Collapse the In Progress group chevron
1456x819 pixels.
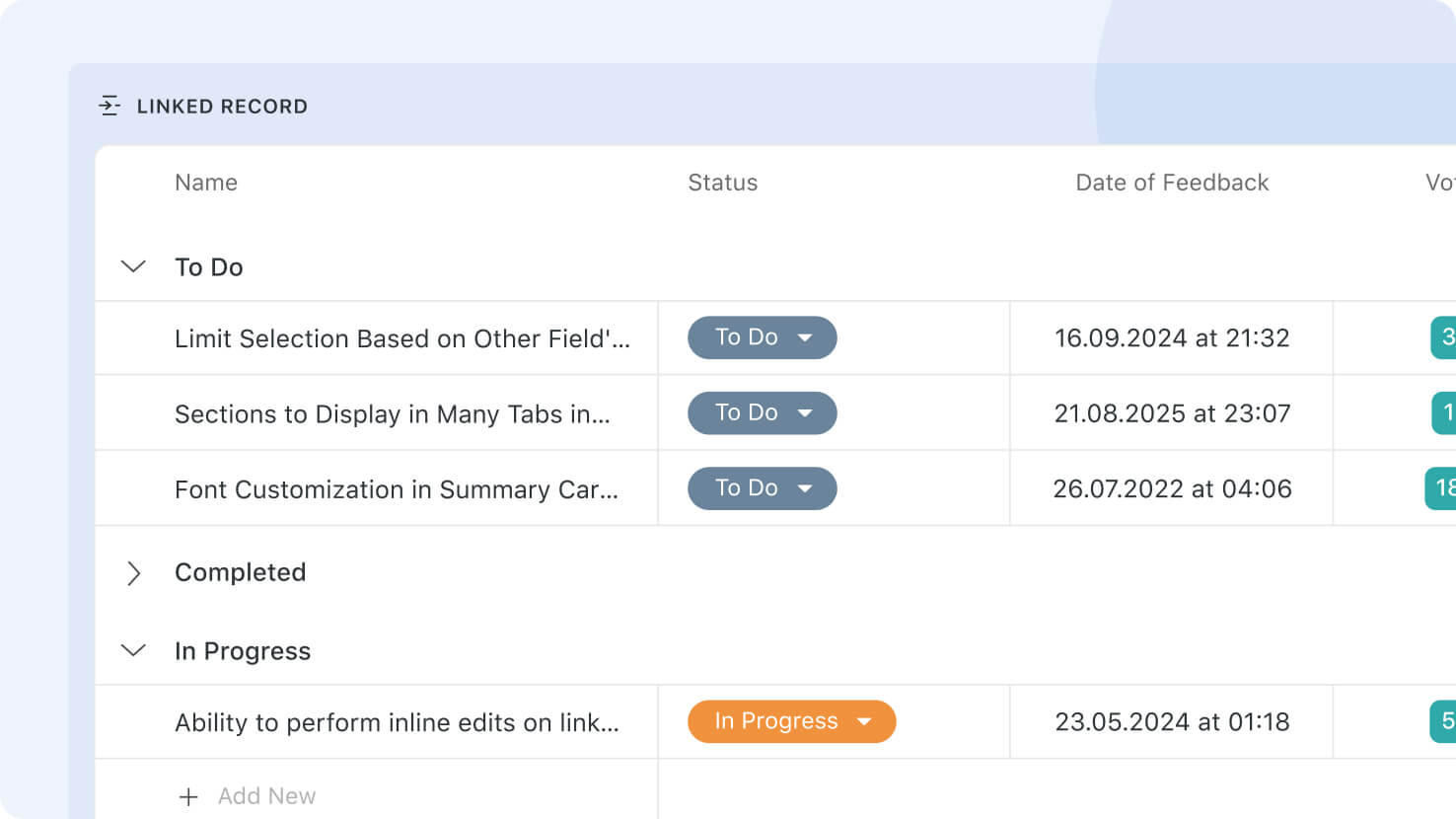(133, 650)
